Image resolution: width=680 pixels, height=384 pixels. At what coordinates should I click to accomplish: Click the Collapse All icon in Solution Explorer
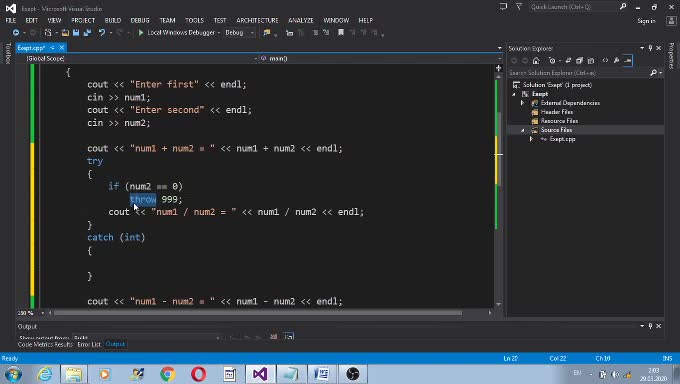pos(579,61)
